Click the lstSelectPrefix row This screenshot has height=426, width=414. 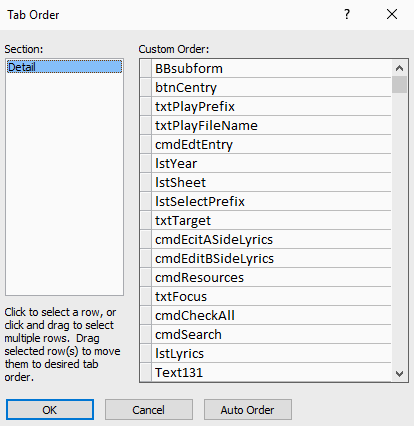(x=271, y=201)
